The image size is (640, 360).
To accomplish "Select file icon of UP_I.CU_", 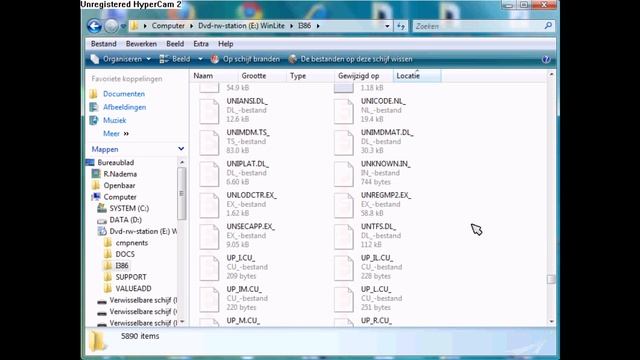I will coord(209,268).
